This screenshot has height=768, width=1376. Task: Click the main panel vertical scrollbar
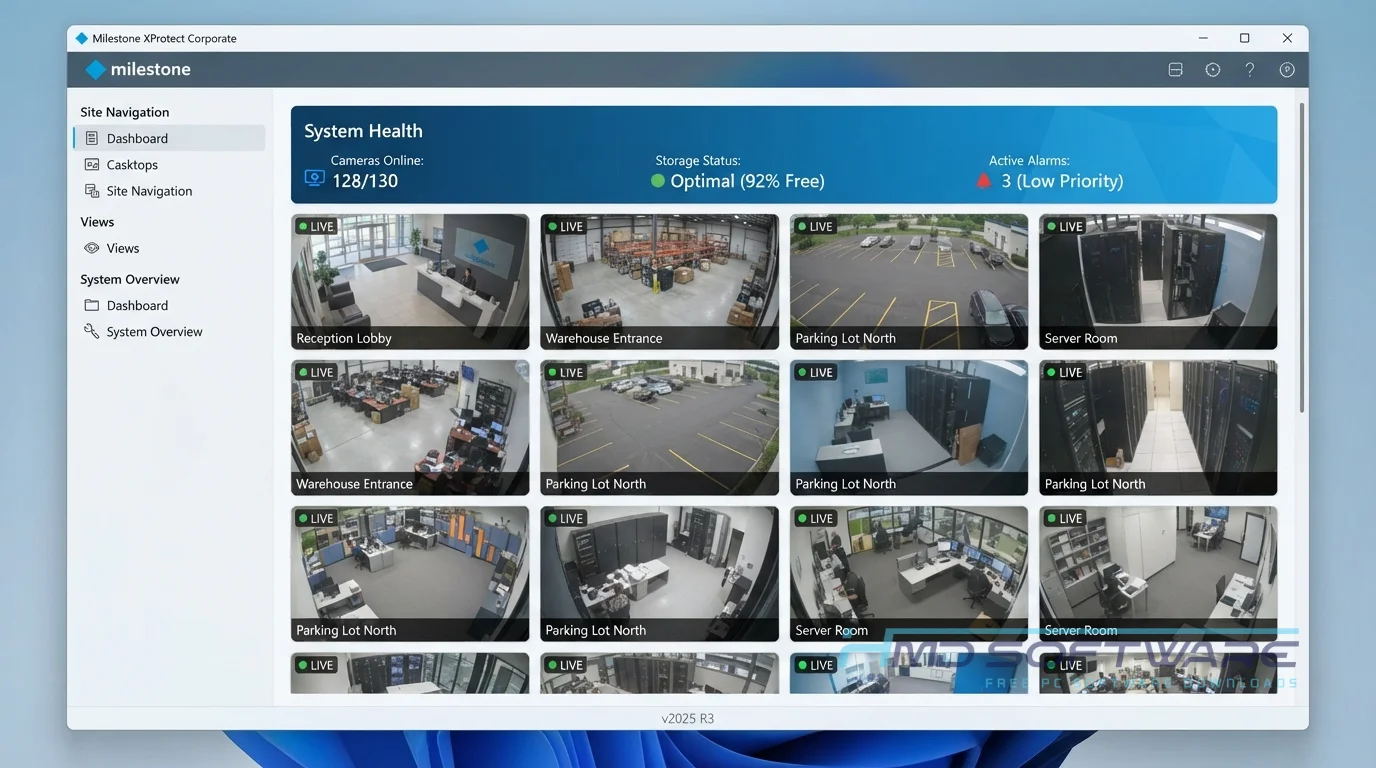[1301, 257]
